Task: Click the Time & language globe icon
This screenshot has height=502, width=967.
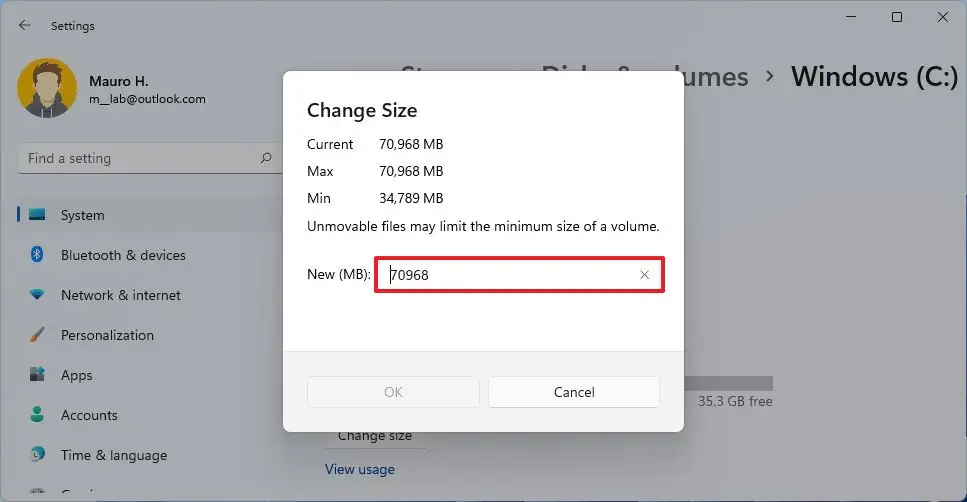Action: point(38,455)
